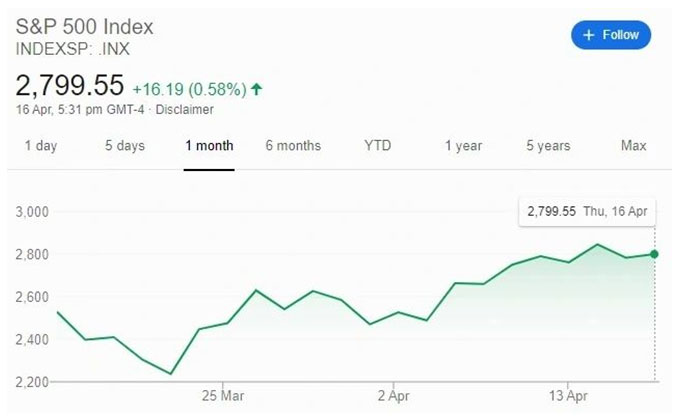This screenshot has height=420, width=680.
Task: Follow the S&P 500 Index
Action: coord(611,35)
